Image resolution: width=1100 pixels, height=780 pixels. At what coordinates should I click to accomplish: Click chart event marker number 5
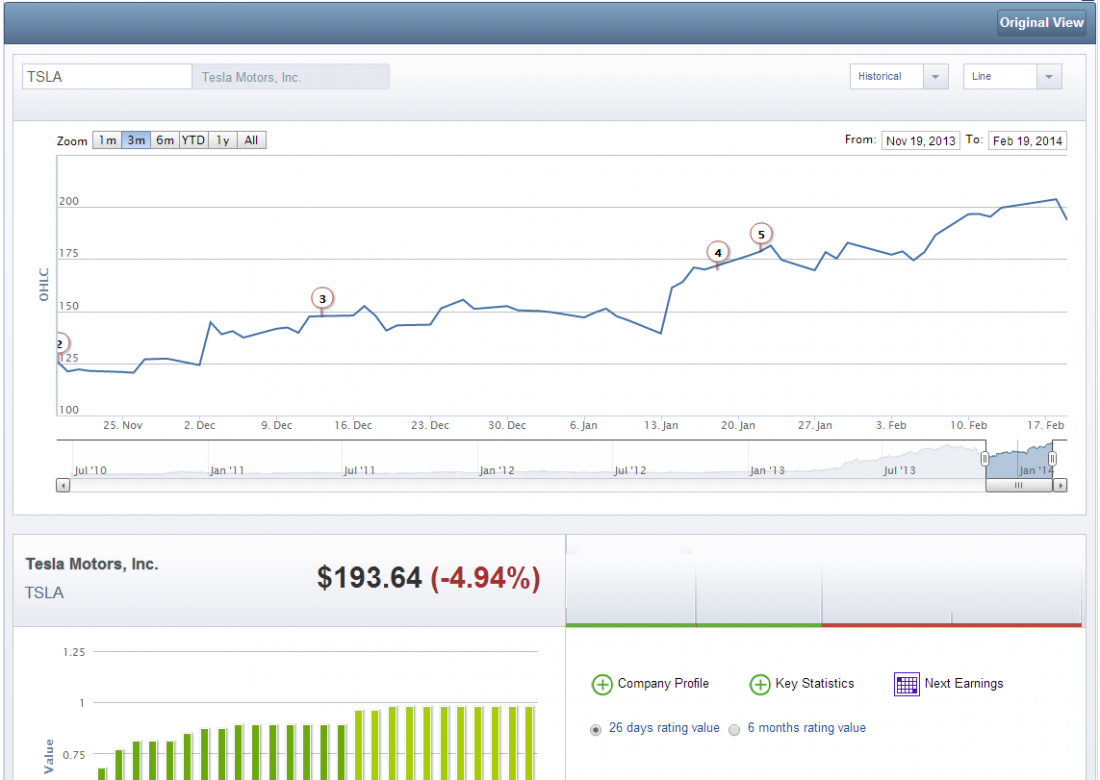(x=761, y=235)
